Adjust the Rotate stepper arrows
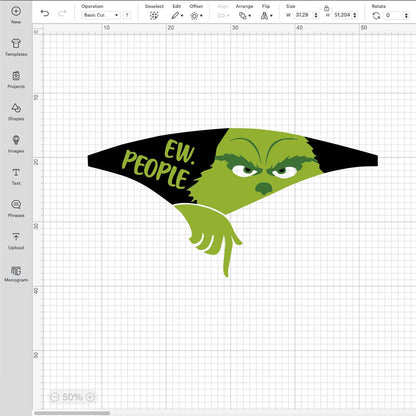 click(x=406, y=15)
